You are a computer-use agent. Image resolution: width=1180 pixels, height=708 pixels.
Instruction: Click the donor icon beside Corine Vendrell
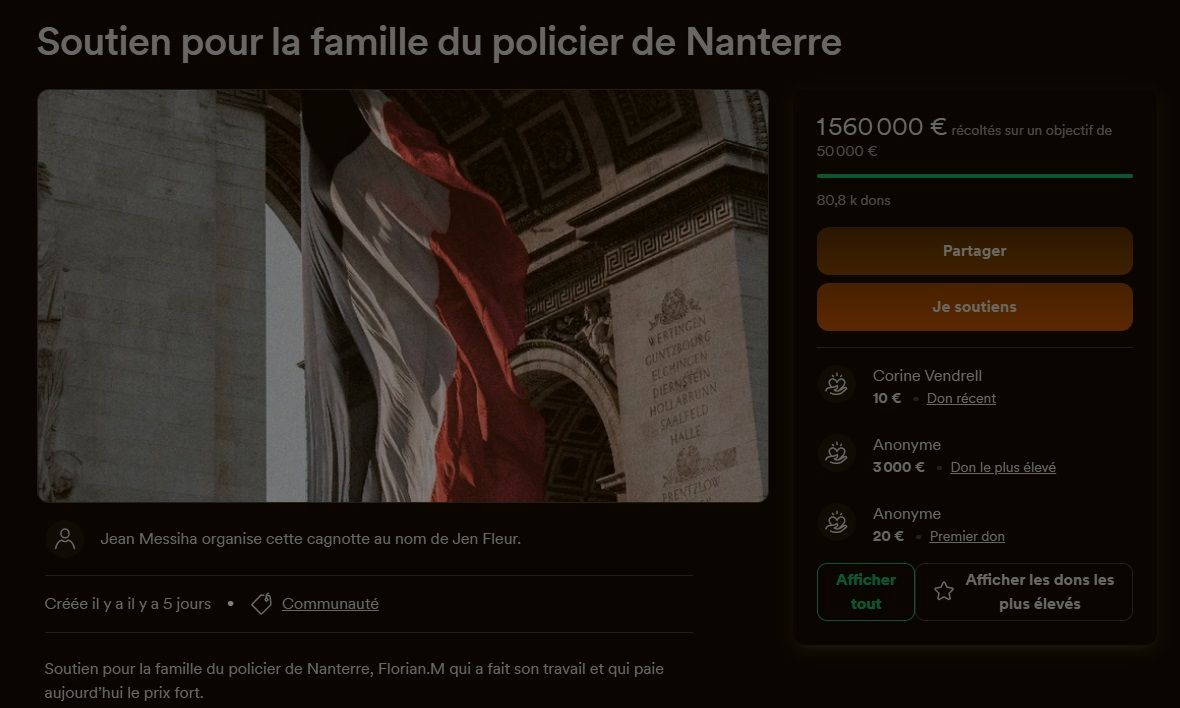(x=836, y=384)
